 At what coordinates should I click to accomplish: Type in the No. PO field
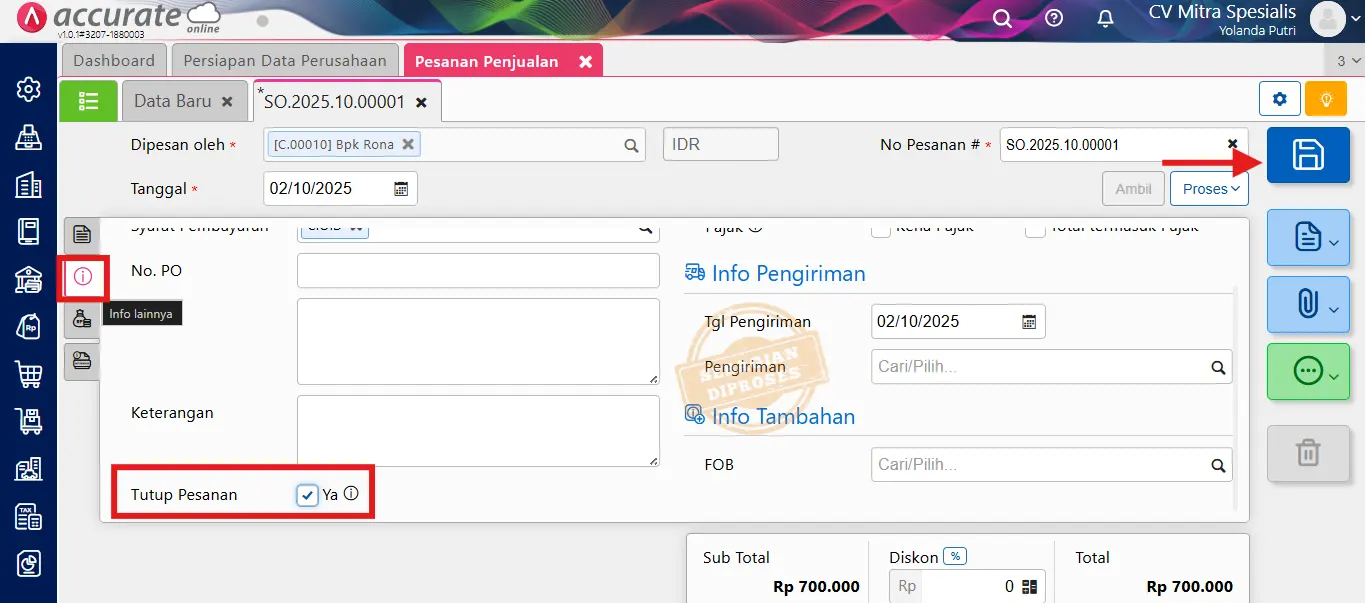(x=478, y=270)
